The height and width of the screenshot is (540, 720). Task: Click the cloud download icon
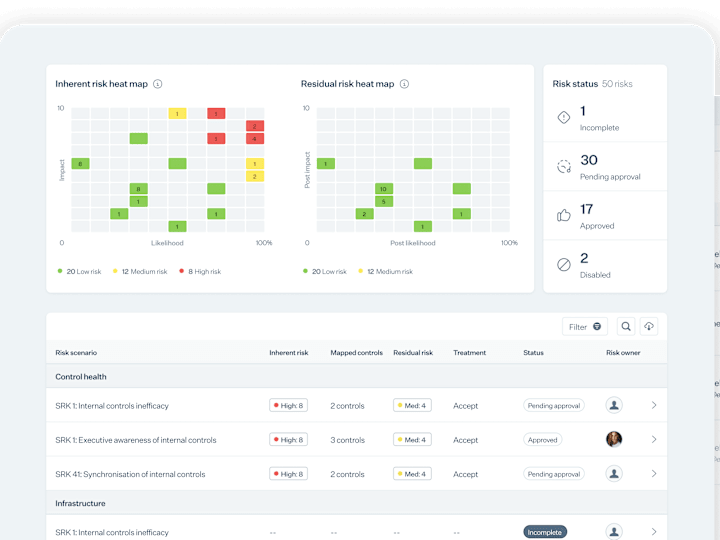coord(649,326)
